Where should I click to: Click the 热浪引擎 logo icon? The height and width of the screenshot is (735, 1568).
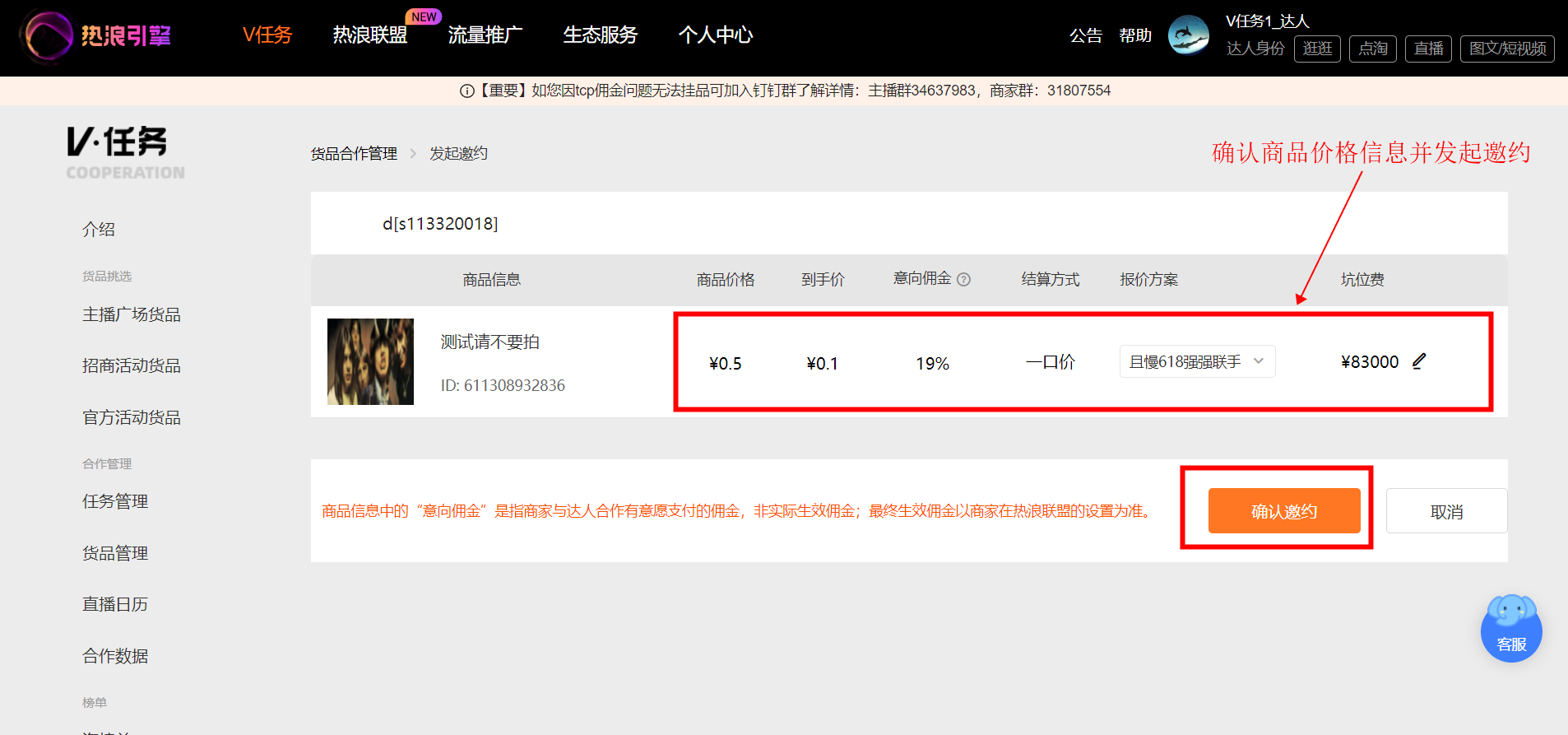49,36
